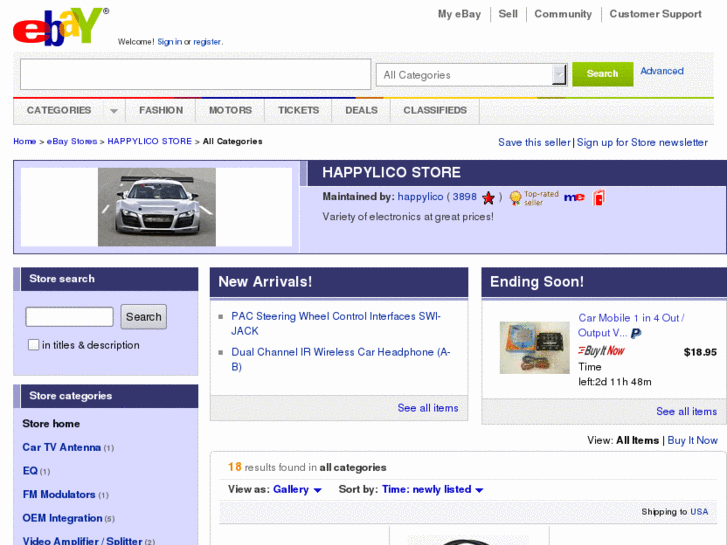Open the Community link
The image size is (727, 545).
tap(563, 14)
